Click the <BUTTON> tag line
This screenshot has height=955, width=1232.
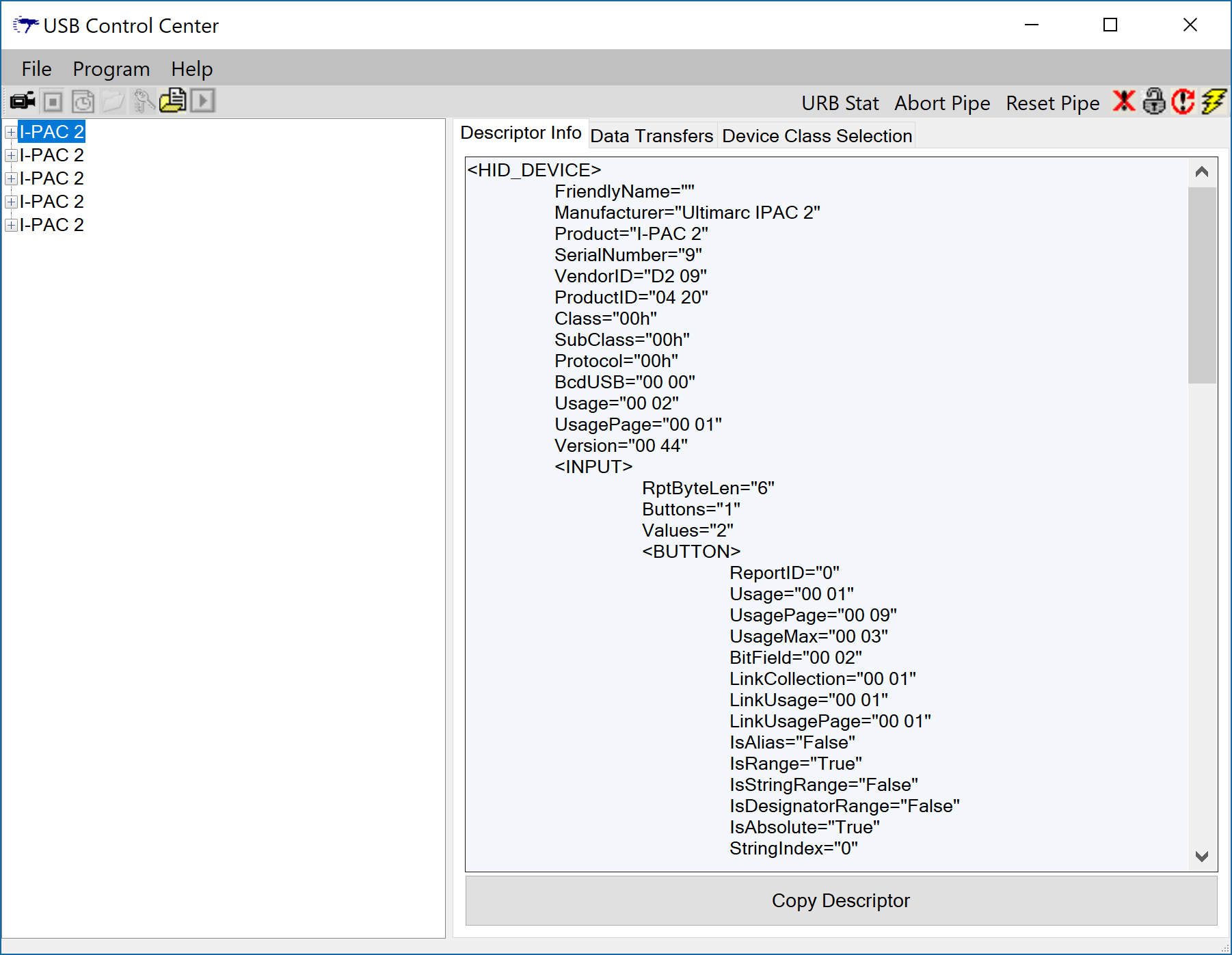tap(691, 552)
